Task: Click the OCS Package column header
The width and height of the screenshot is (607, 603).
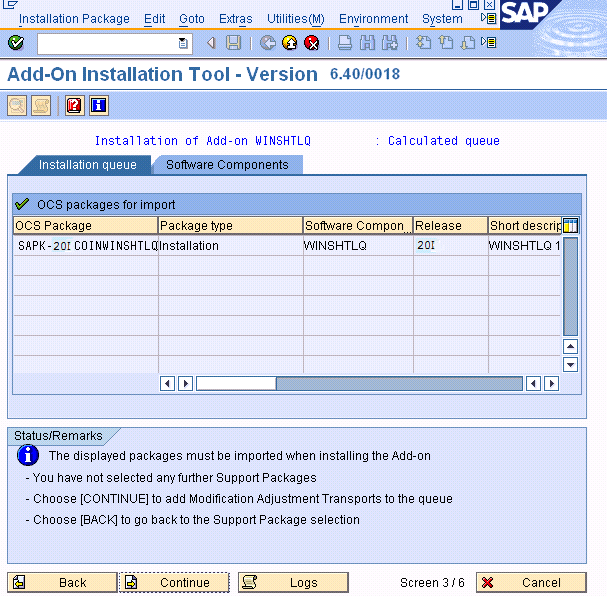Action: (86, 225)
